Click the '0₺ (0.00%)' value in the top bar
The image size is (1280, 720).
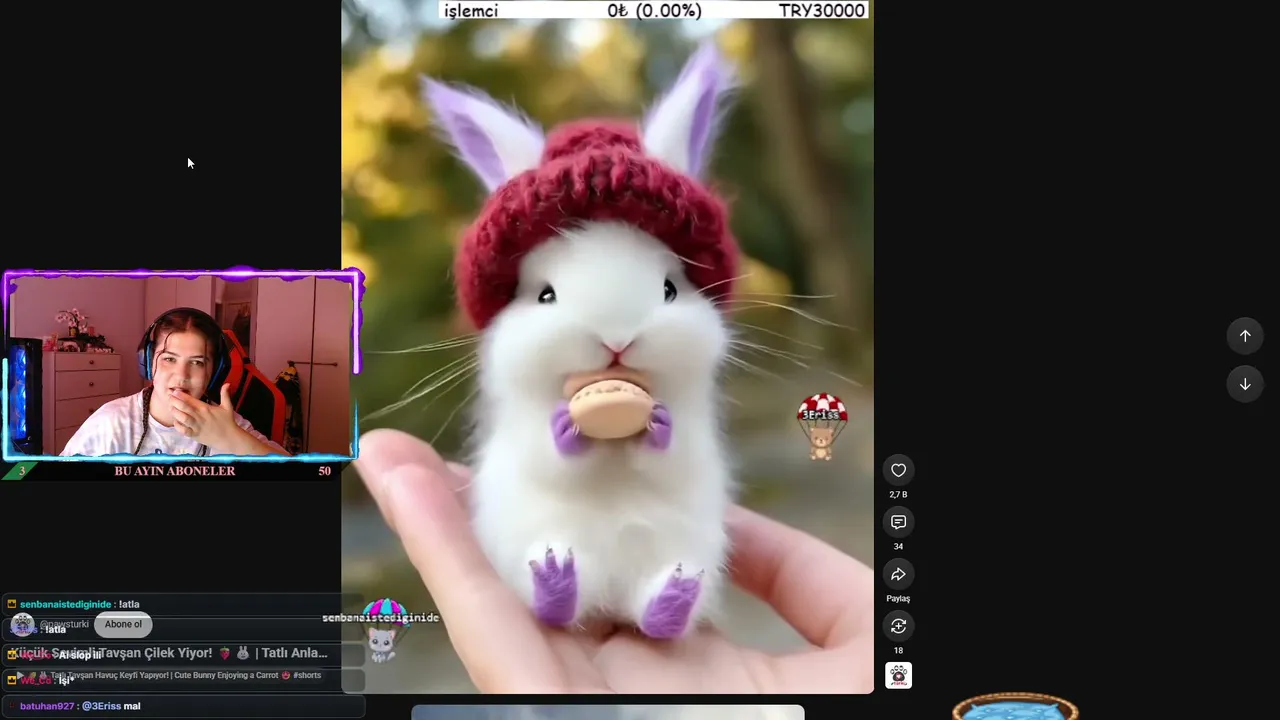(654, 11)
